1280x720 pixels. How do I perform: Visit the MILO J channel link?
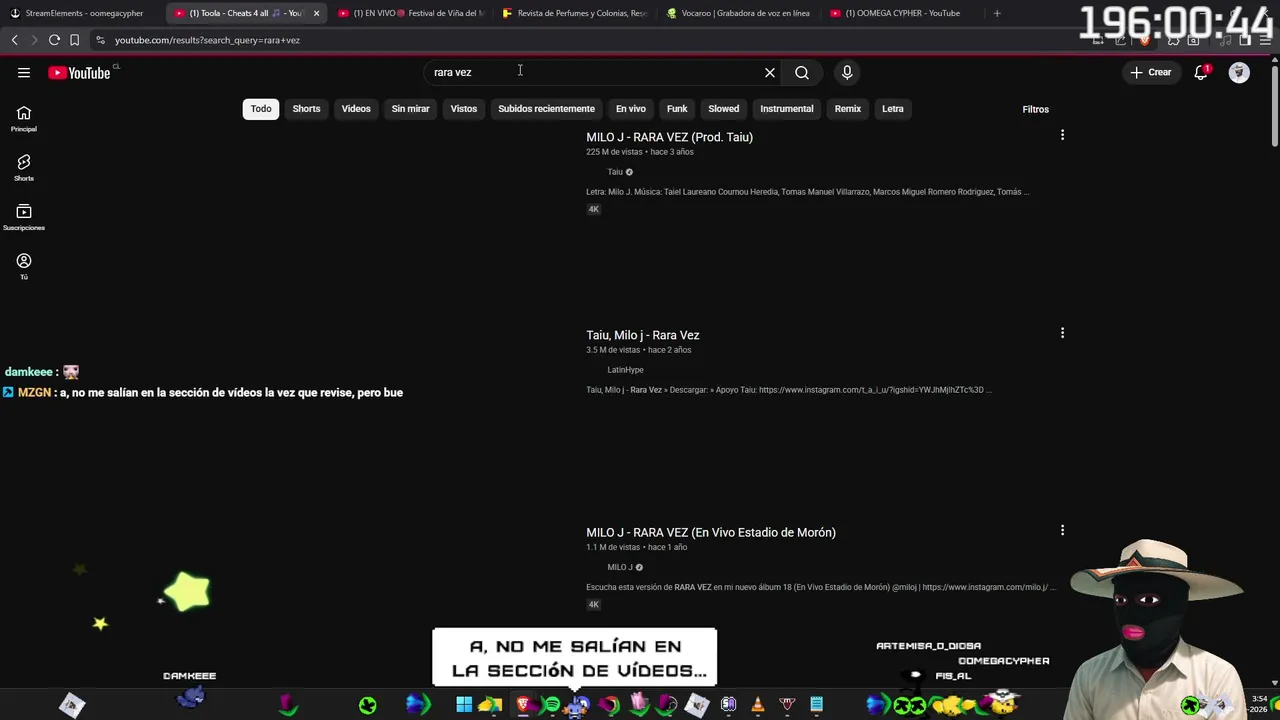tap(620, 567)
